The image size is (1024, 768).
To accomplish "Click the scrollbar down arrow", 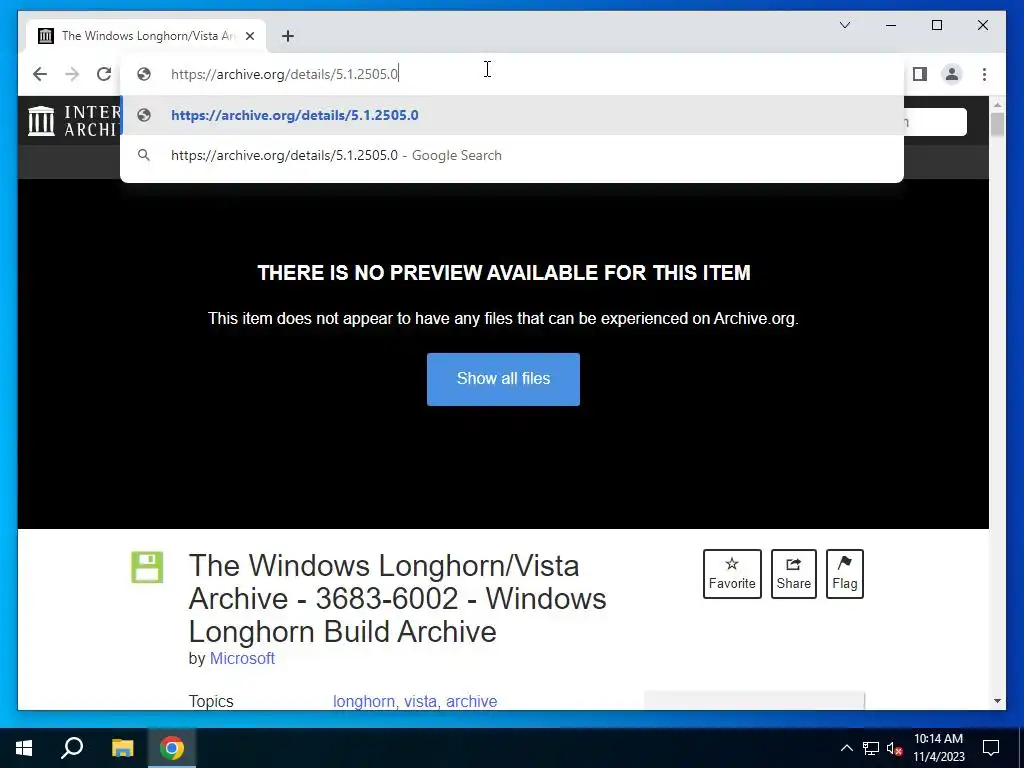I will (x=997, y=701).
